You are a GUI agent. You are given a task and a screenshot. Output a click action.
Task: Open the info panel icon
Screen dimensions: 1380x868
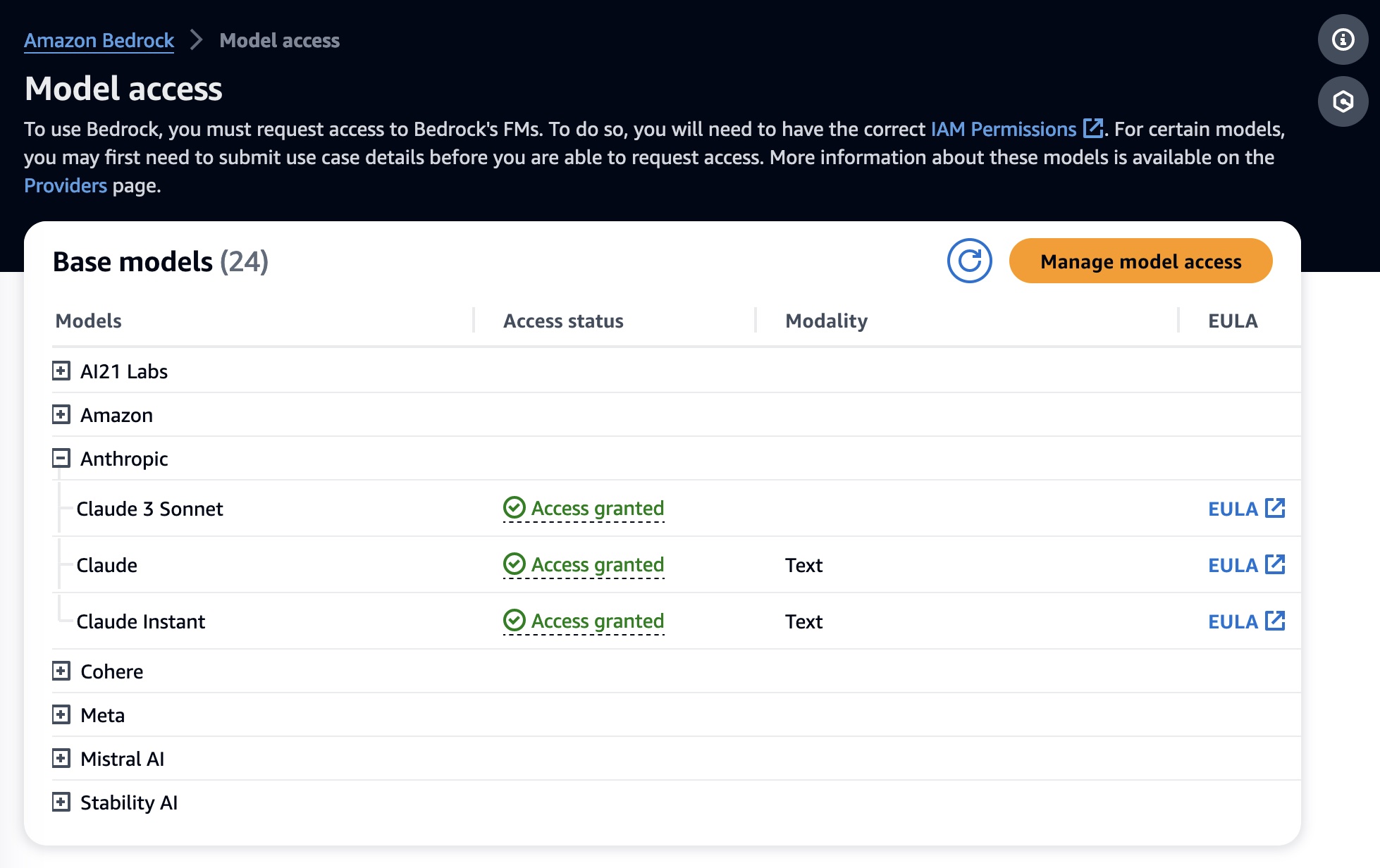tap(1343, 40)
